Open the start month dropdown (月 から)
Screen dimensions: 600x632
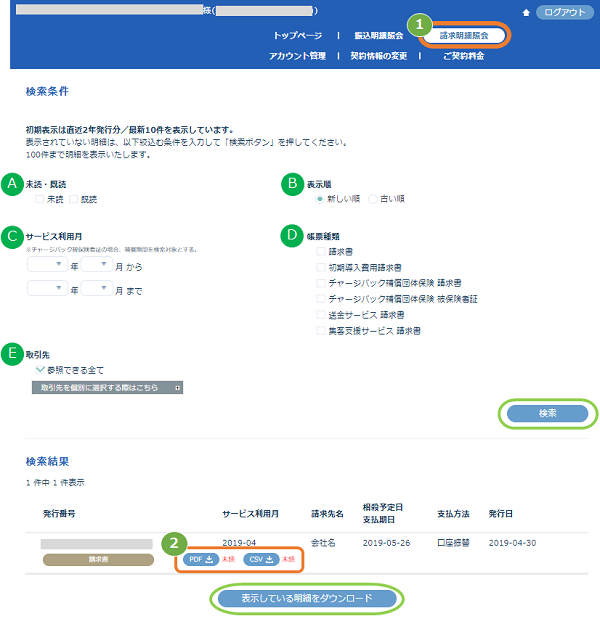(x=97, y=264)
